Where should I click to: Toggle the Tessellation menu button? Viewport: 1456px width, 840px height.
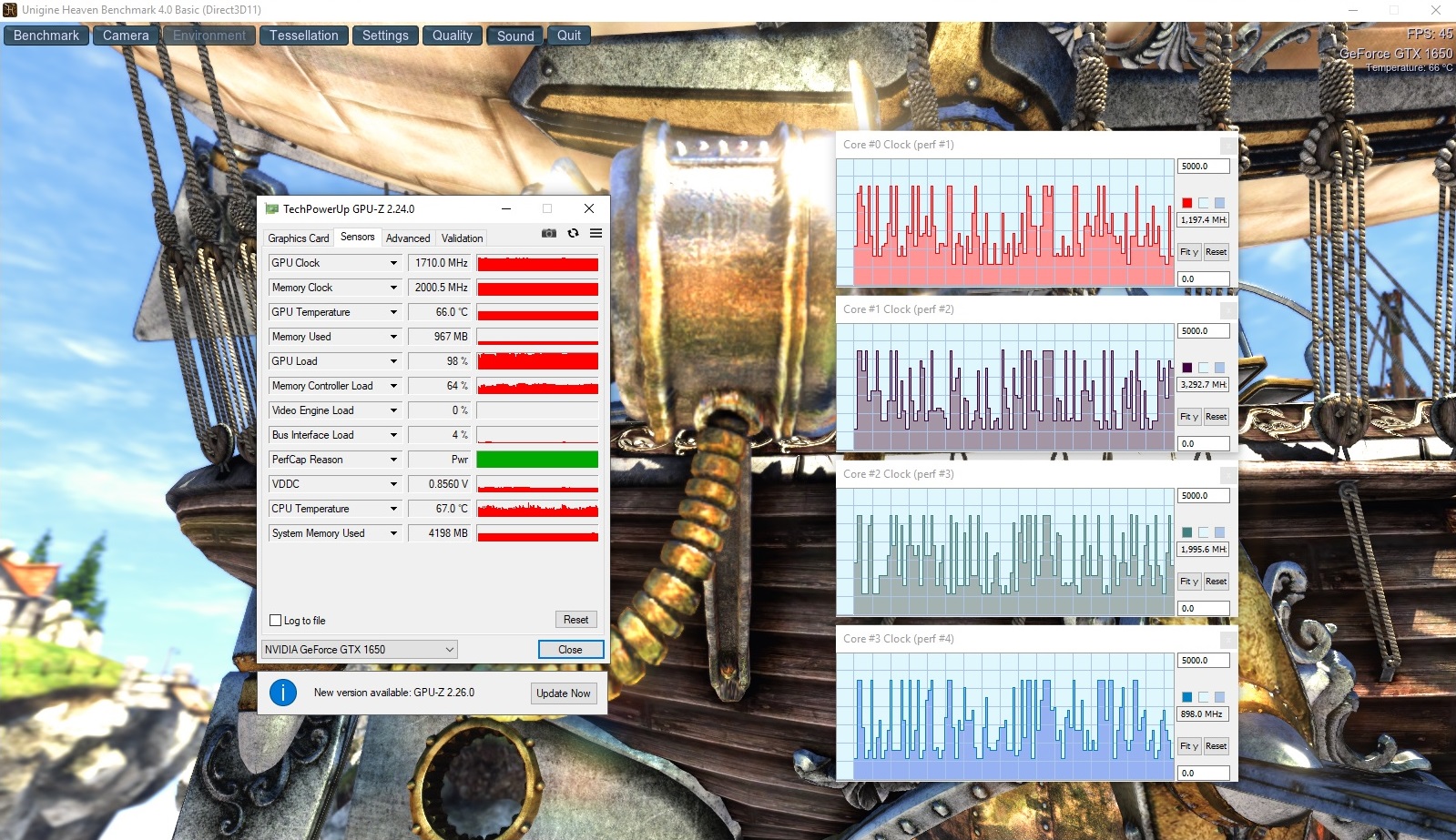pyautogui.click(x=304, y=35)
